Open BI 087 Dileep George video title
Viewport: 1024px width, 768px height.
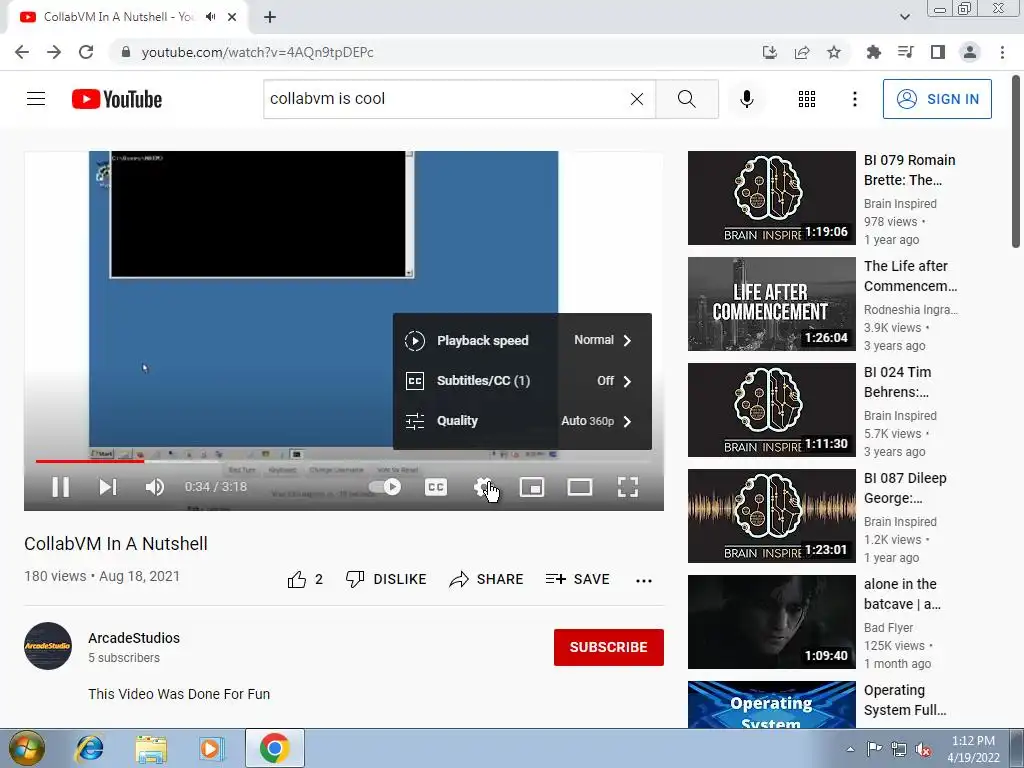[905, 488]
